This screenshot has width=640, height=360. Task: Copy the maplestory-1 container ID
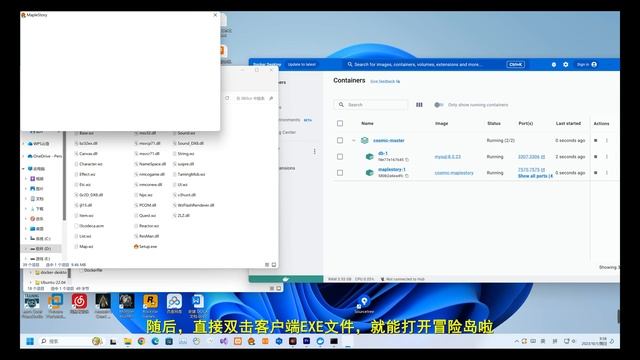[x=407, y=176]
